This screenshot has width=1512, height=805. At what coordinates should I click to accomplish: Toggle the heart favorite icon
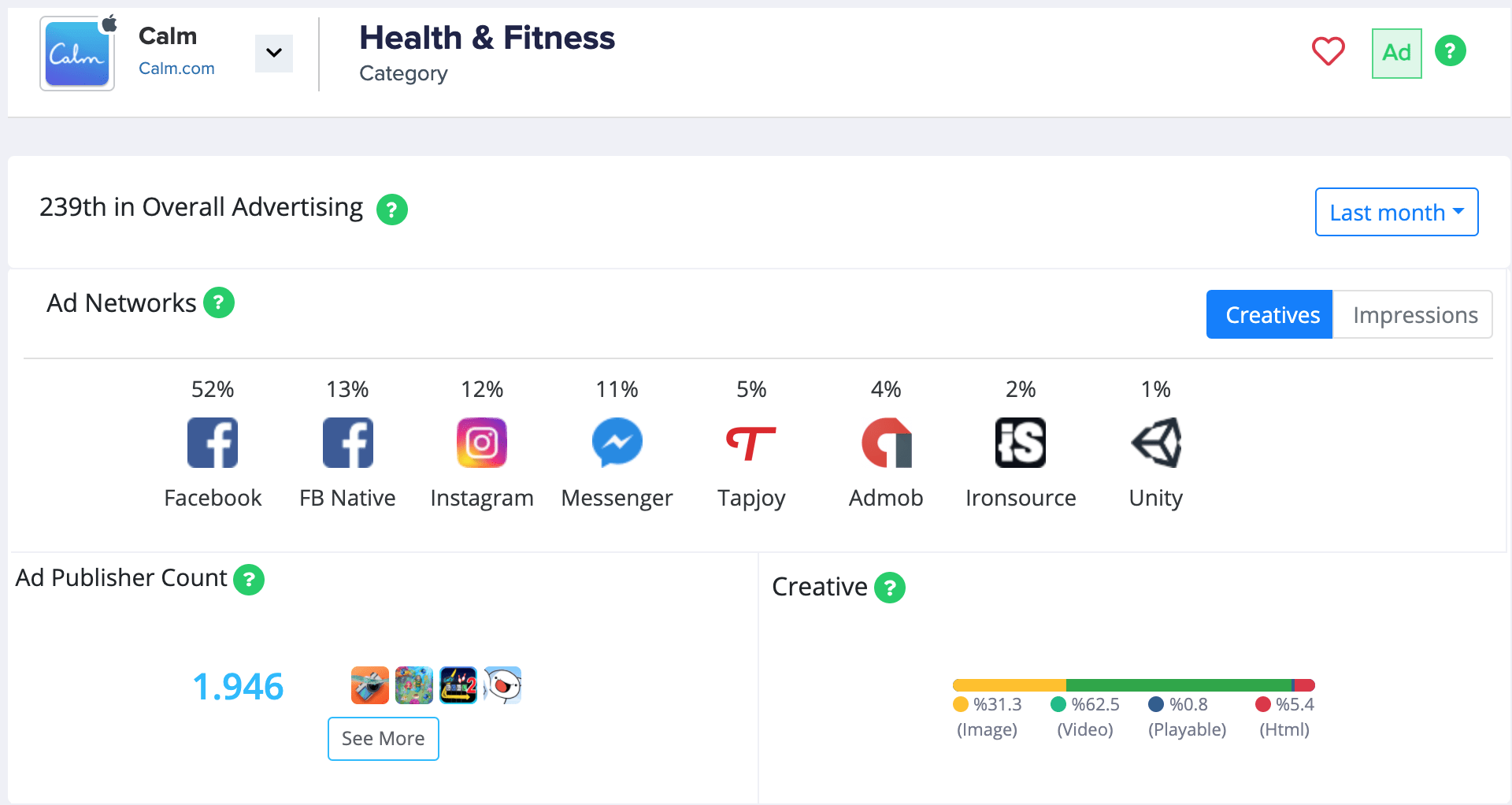[x=1329, y=52]
